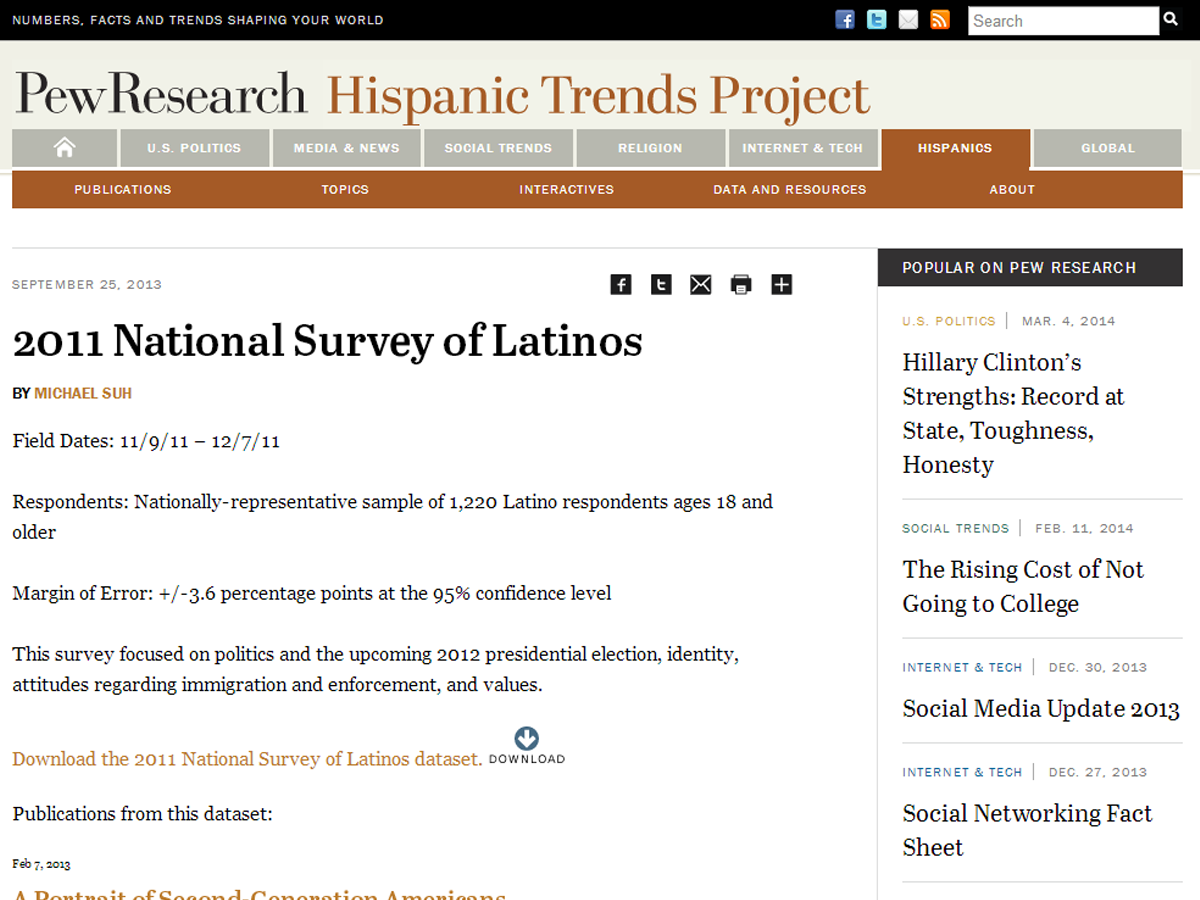The height and width of the screenshot is (900, 1200).
Task: Open the About submenu item
Action: click(1012, 189)
